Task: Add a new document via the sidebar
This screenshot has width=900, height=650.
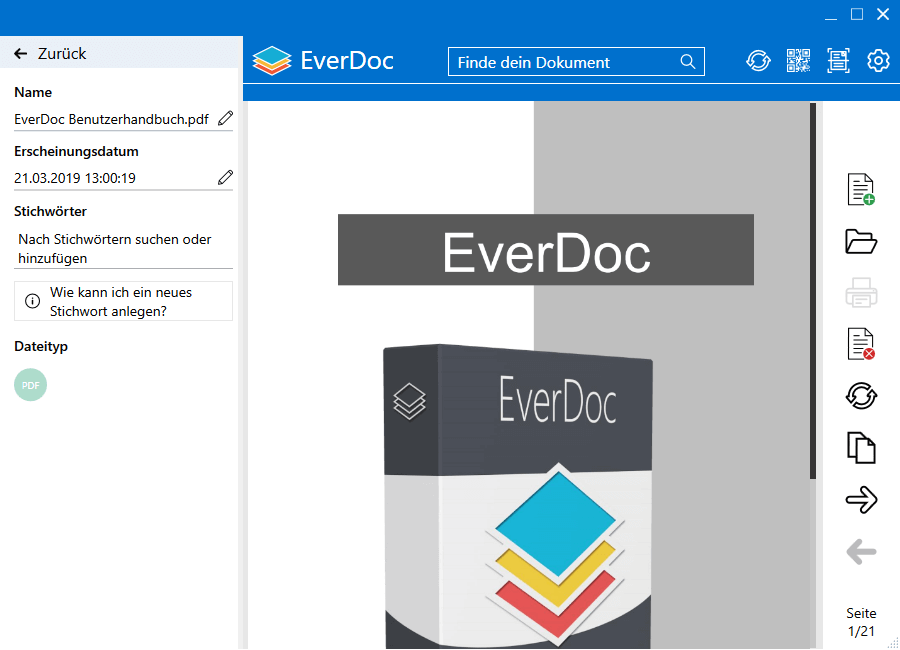Action: 860,189
